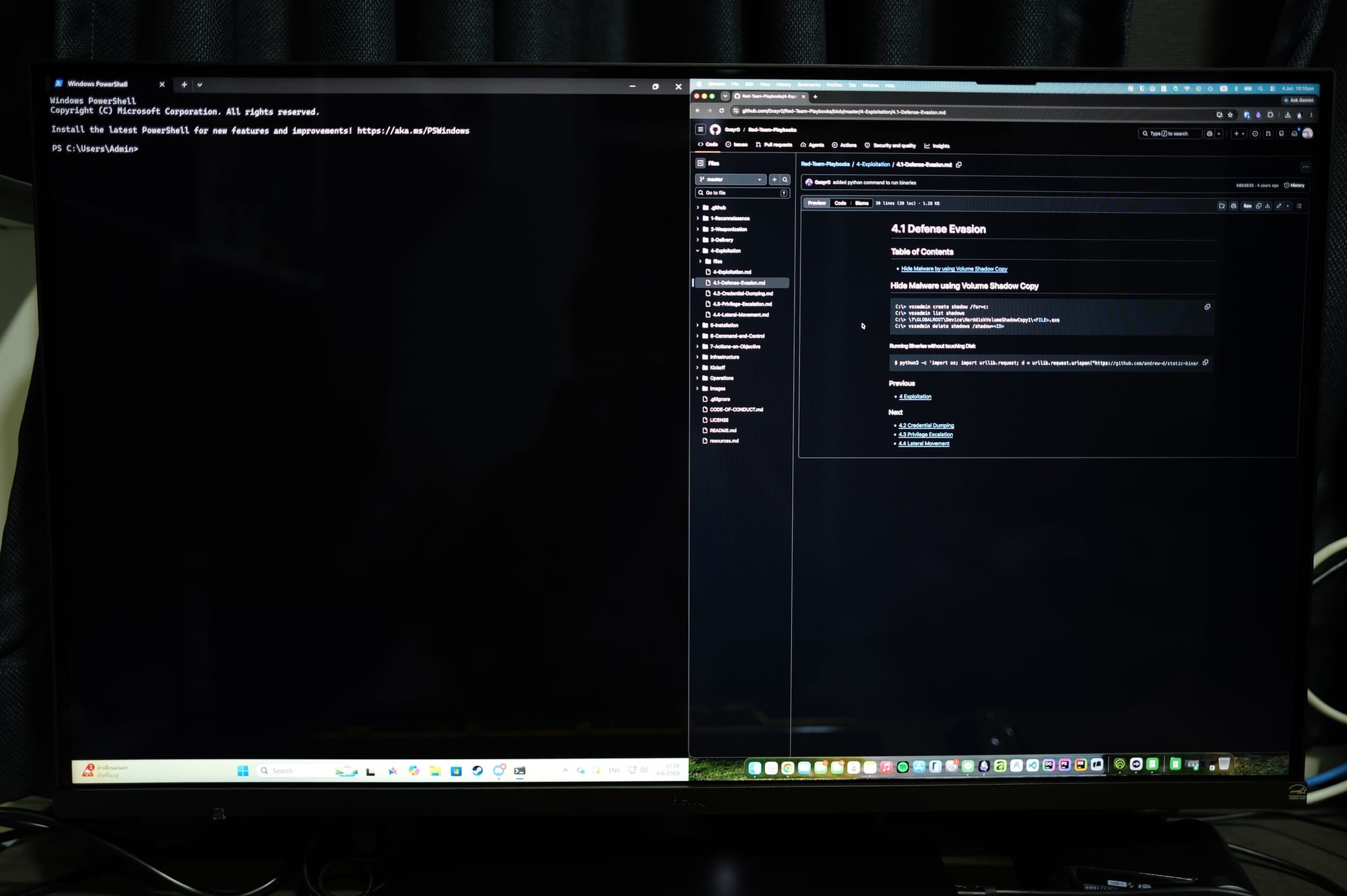
Task: Click the Raw file button
Action: tap(1247, 206)
